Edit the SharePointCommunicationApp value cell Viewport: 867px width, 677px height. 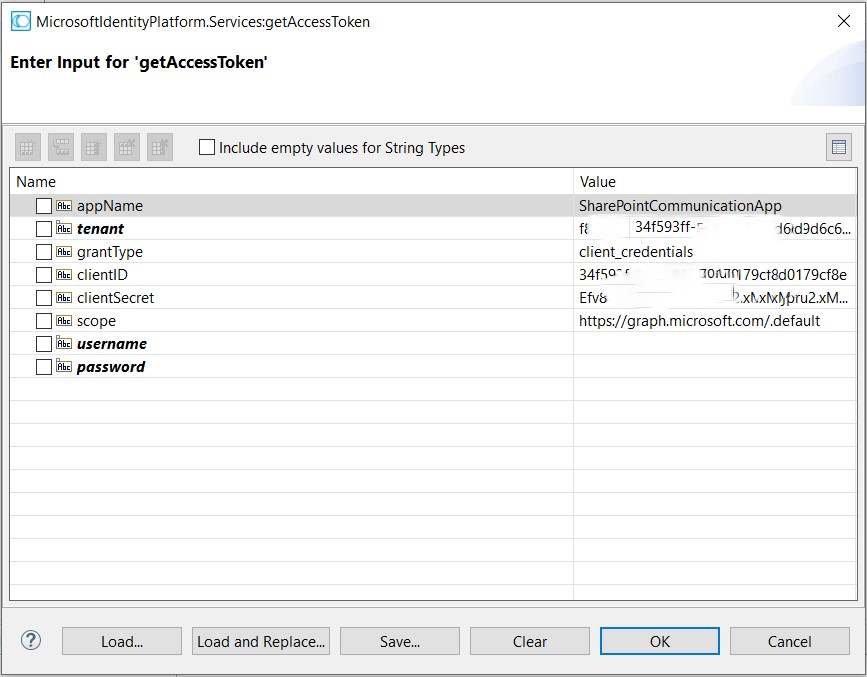tap(715, 206)
